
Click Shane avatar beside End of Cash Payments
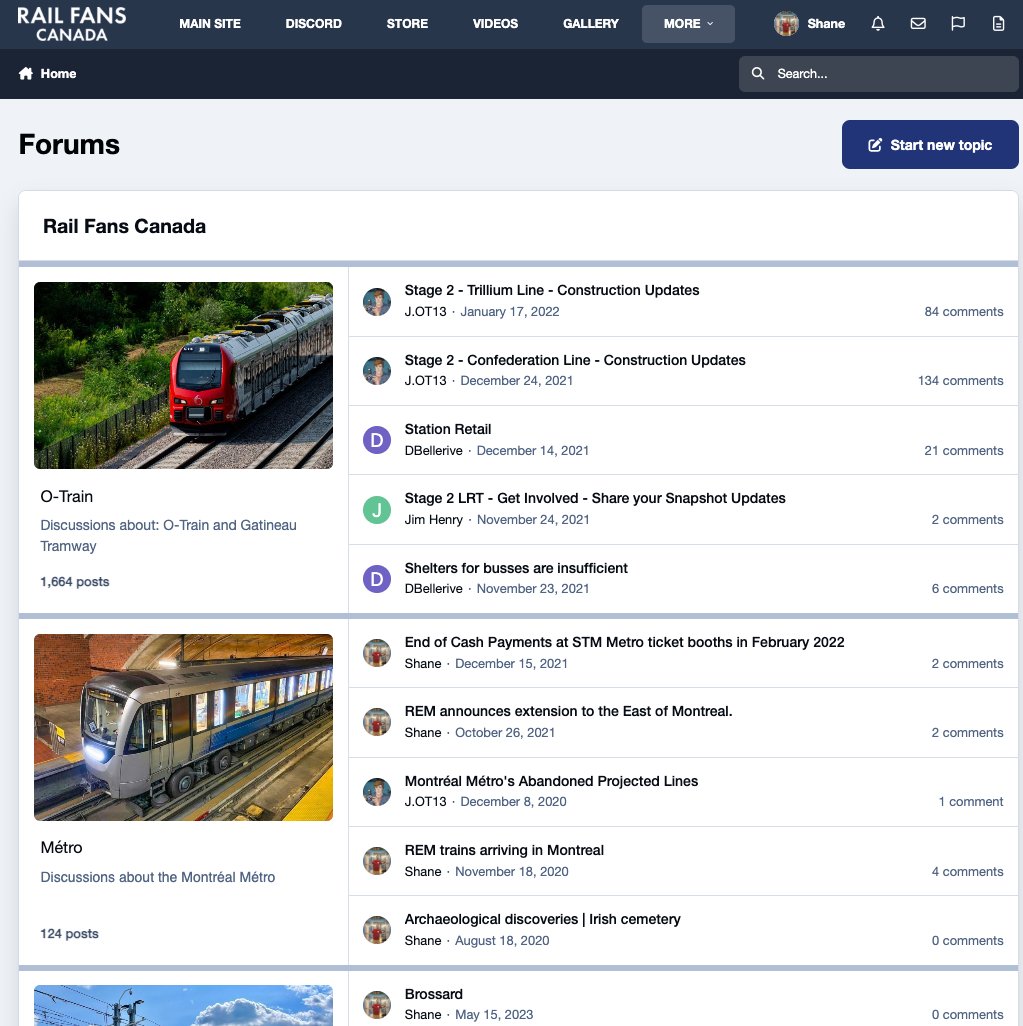377,653
